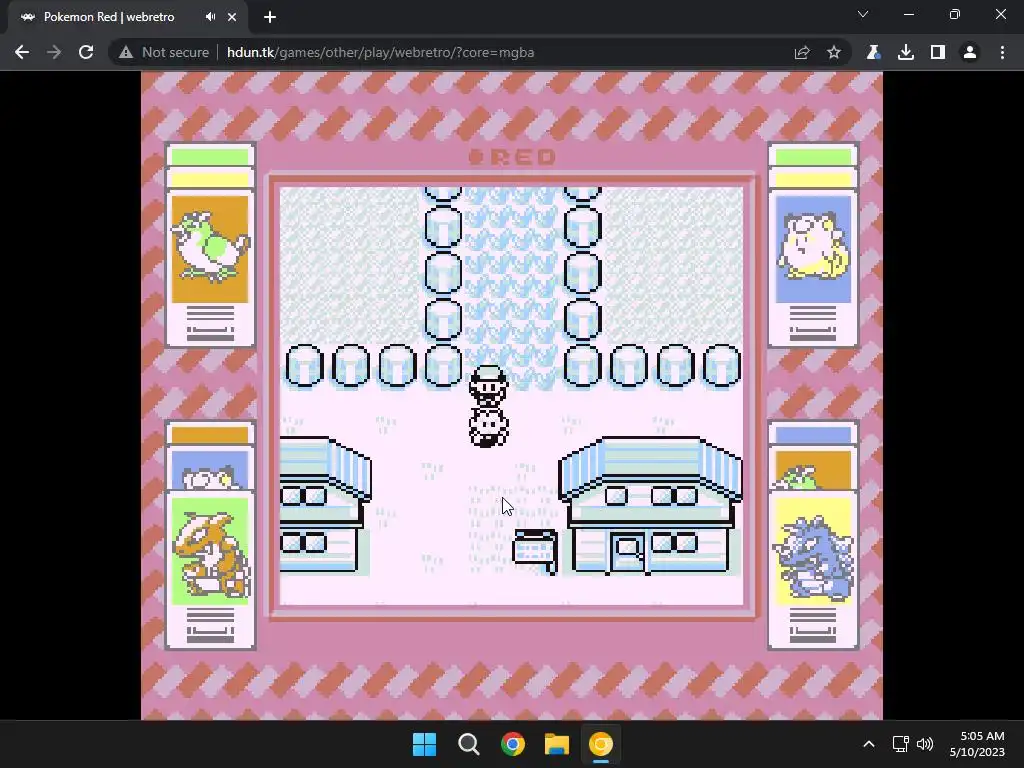Screen dimensions: 1024x768
Task: Click the town signpost in game
Action: [536, 551]
